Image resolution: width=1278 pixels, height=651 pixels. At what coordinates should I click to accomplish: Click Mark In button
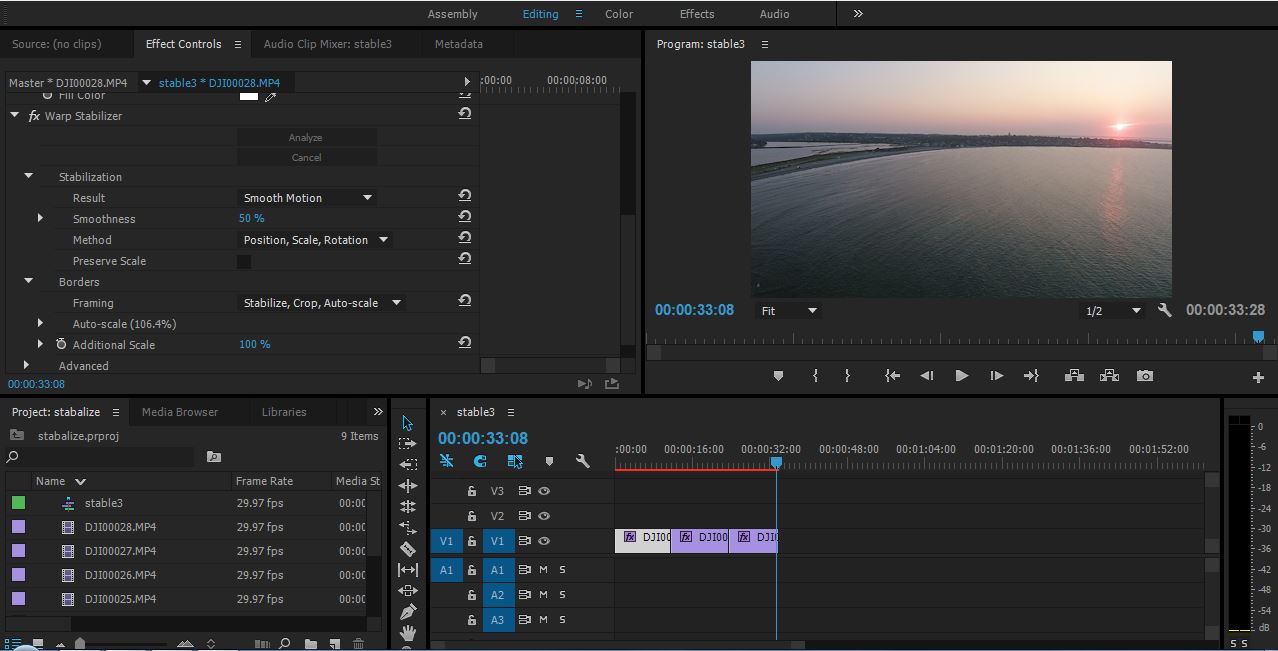(815, 376)
